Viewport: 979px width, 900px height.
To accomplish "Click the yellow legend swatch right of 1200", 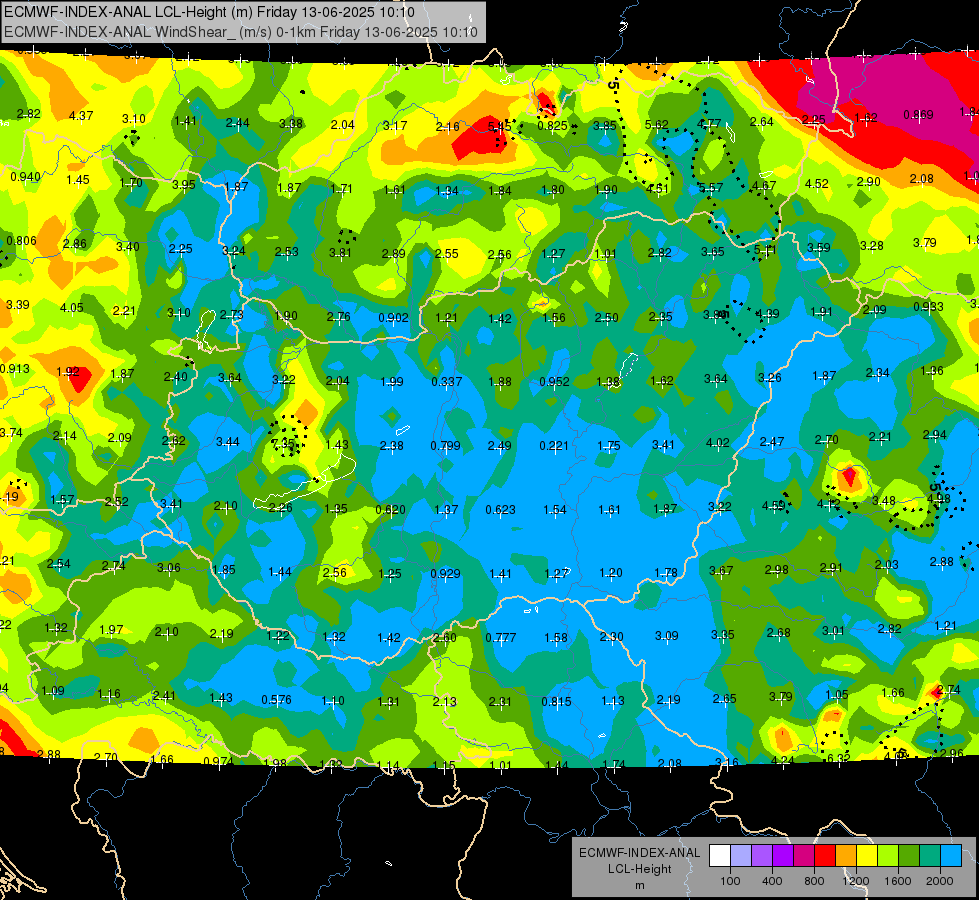I will (x=867, y=856).
